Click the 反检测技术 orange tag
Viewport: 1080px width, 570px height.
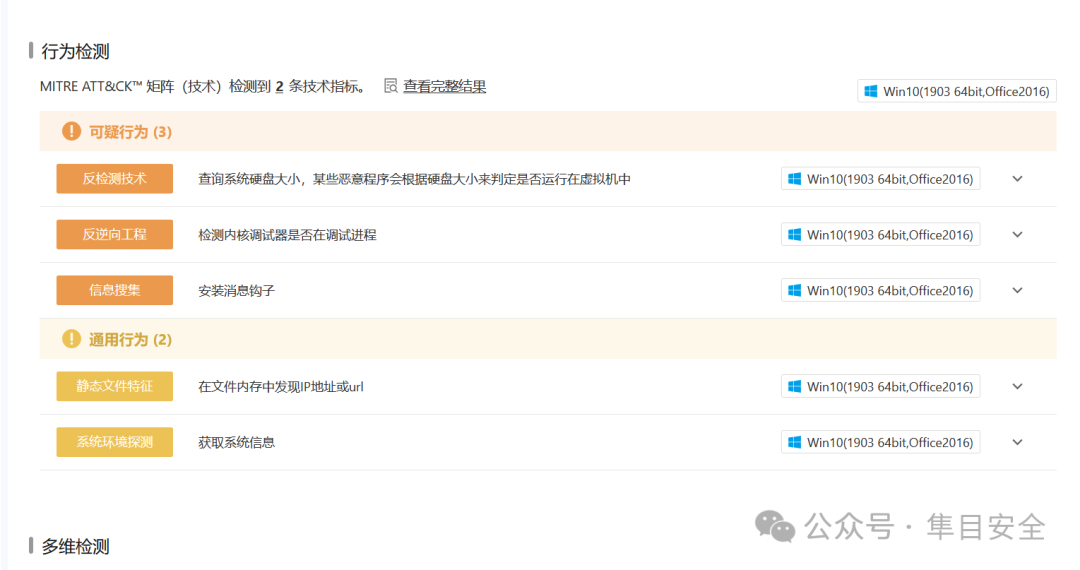[114, 178]
